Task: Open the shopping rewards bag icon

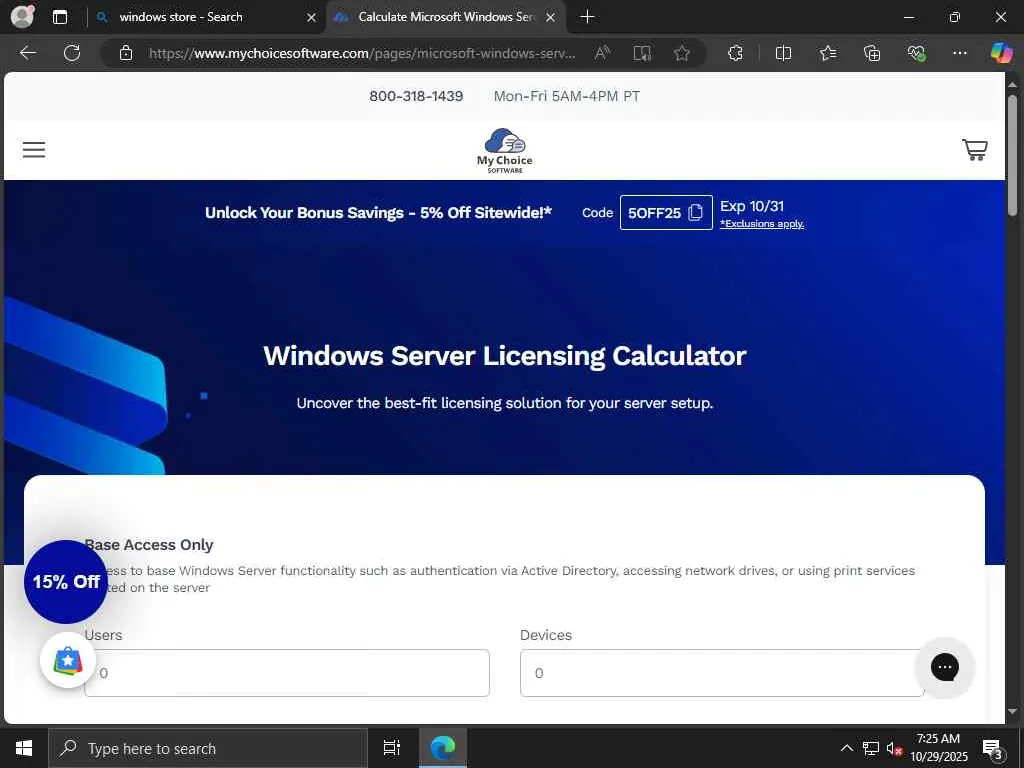Action: pos(68,660)
